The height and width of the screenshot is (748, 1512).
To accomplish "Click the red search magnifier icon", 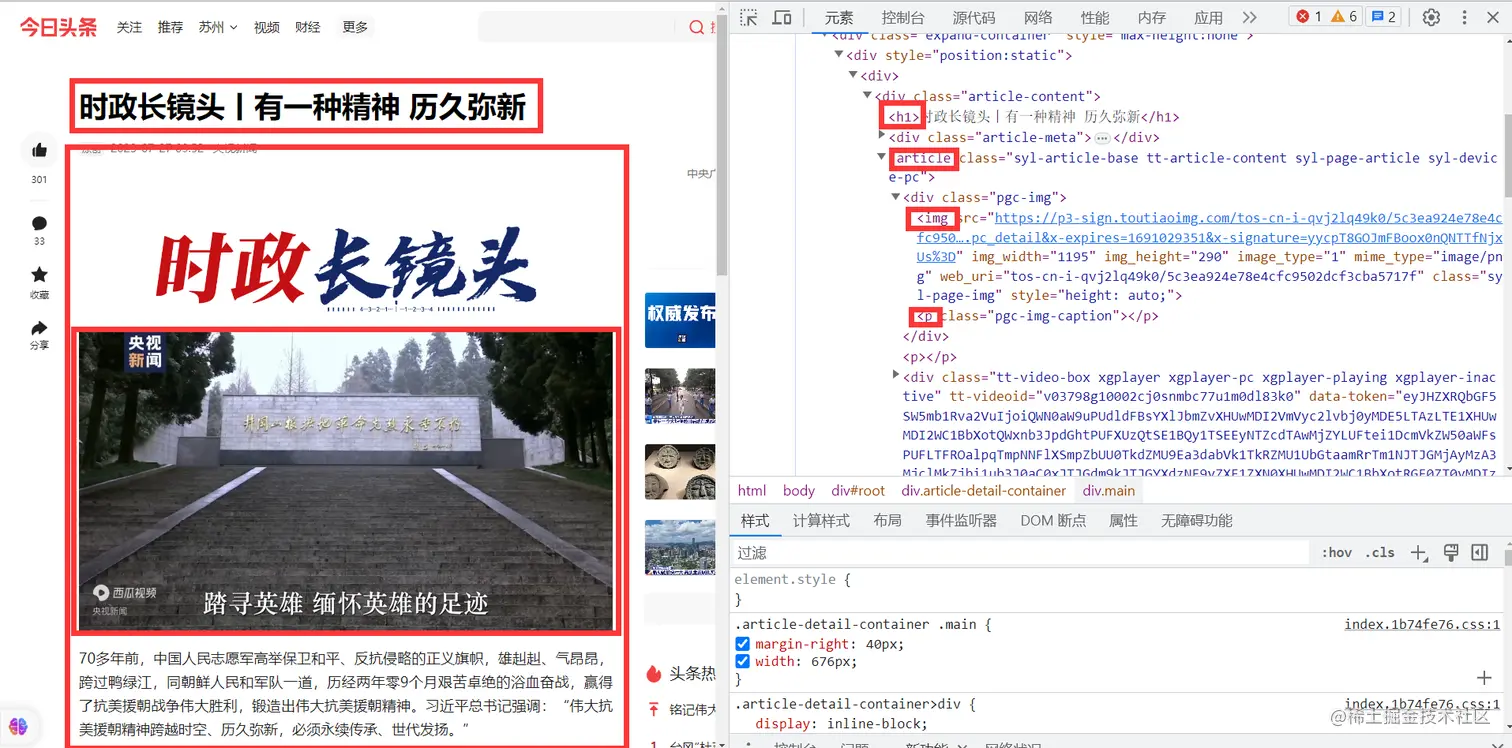I will tap(697, 27).
